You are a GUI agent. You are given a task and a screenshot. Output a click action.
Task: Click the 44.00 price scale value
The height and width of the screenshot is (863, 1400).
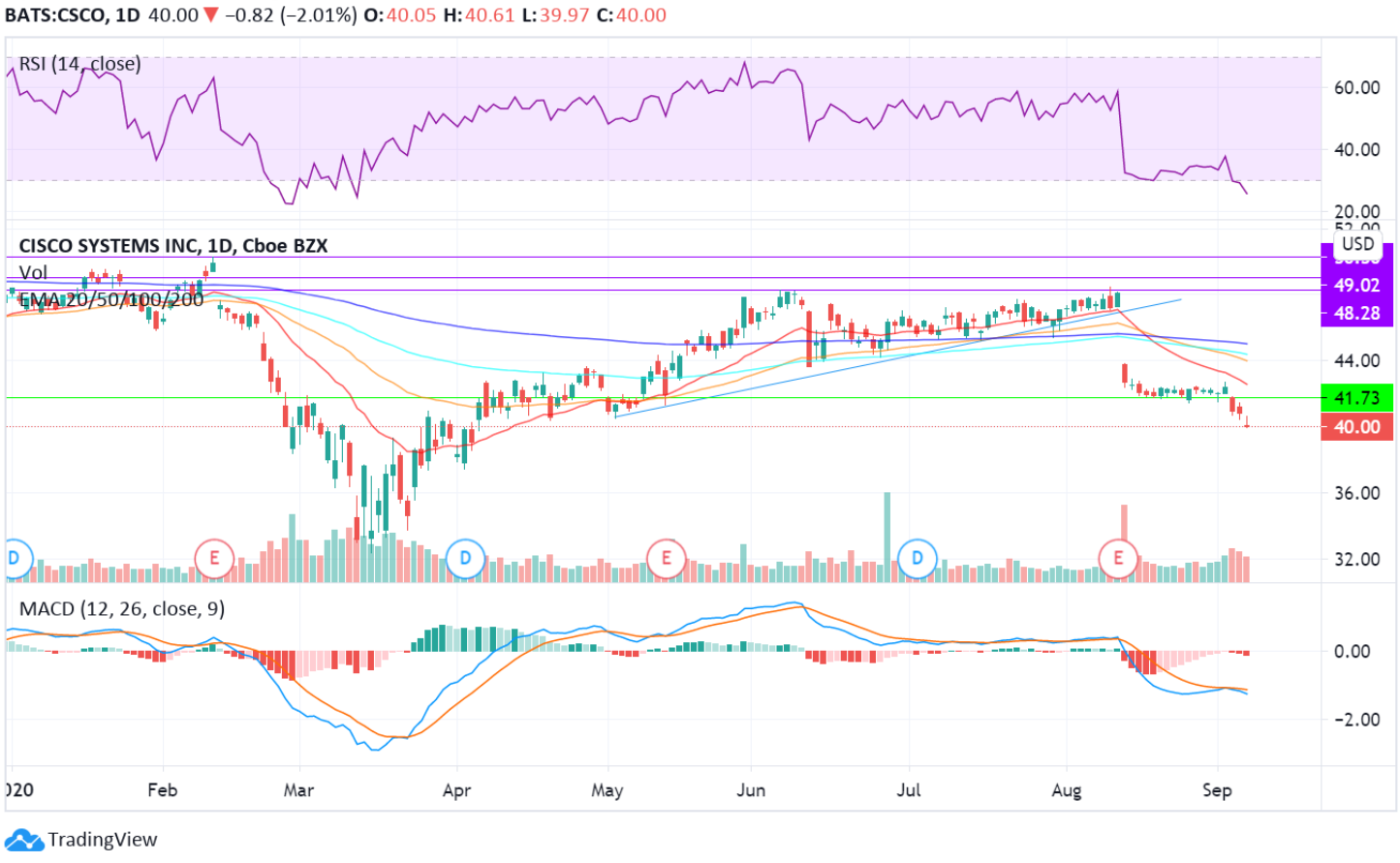1356,360
